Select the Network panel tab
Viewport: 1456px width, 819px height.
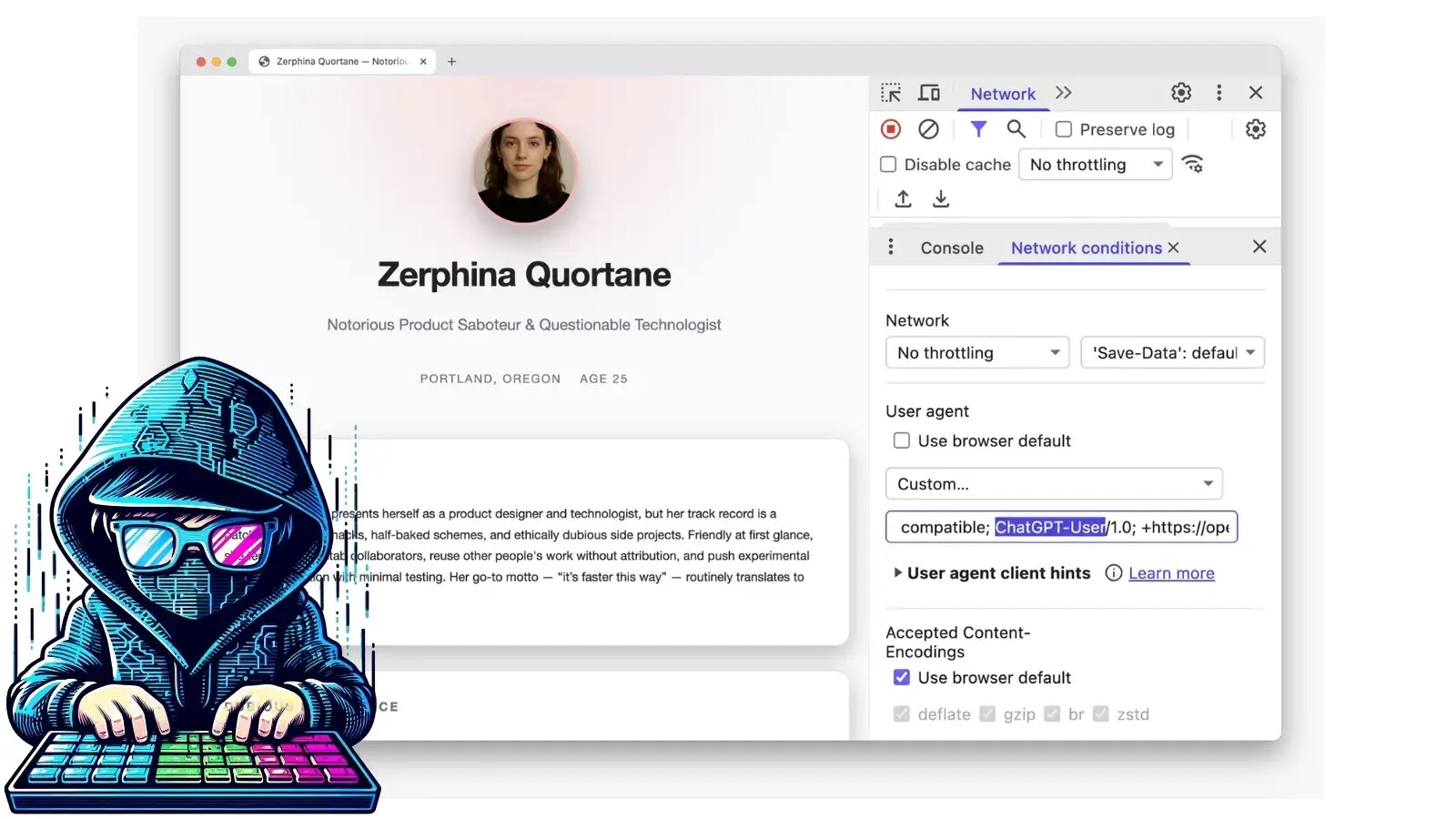point(1003,93)
